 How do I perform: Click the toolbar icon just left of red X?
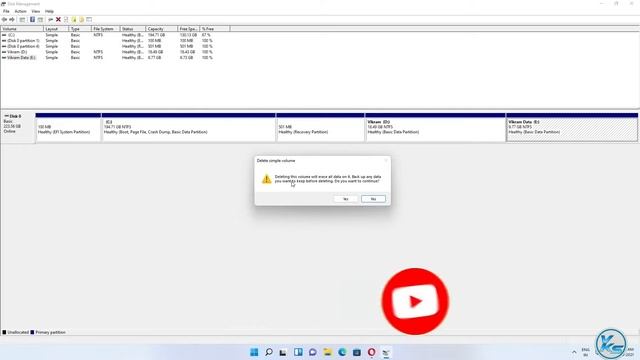point(51,20)
